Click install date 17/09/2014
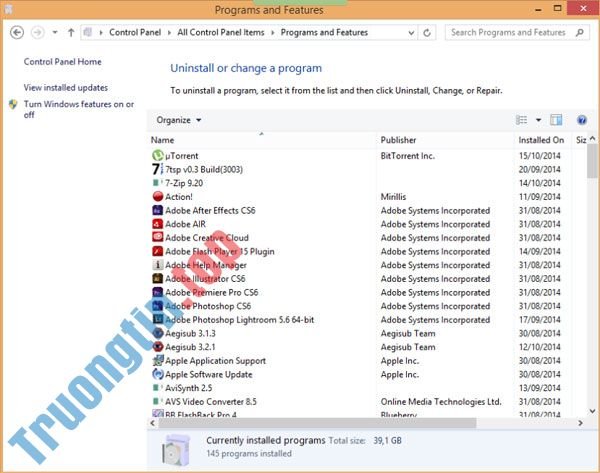 point(540,320)
